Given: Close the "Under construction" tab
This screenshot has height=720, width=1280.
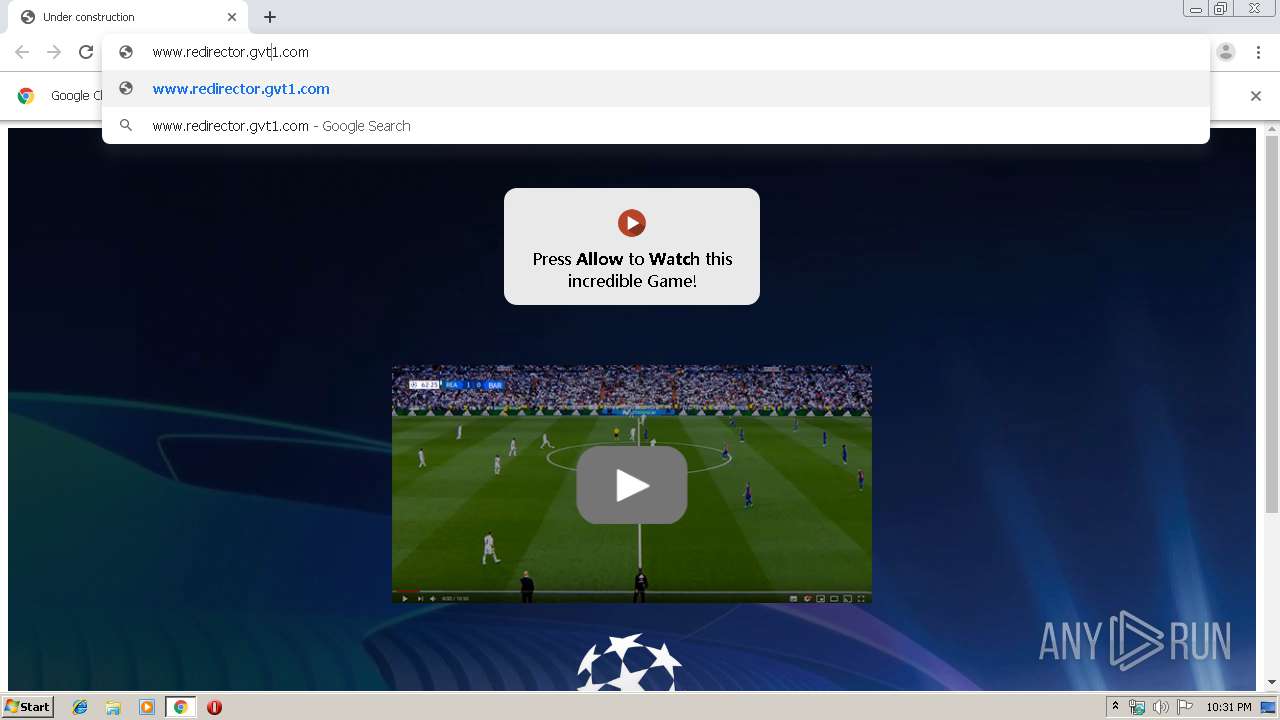Looking at the screenshot, I should coord(232,17).
